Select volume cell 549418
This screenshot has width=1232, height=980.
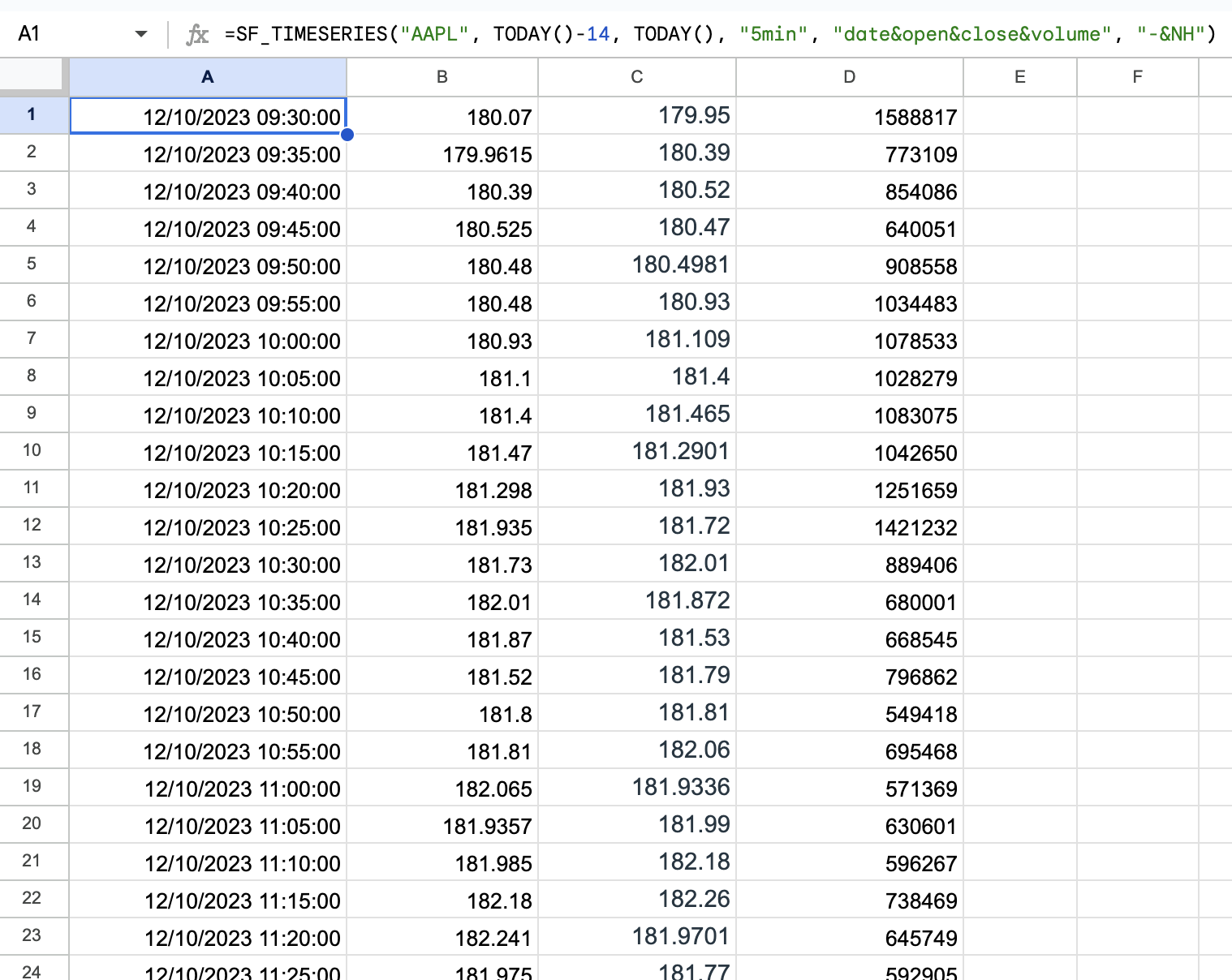850,713
